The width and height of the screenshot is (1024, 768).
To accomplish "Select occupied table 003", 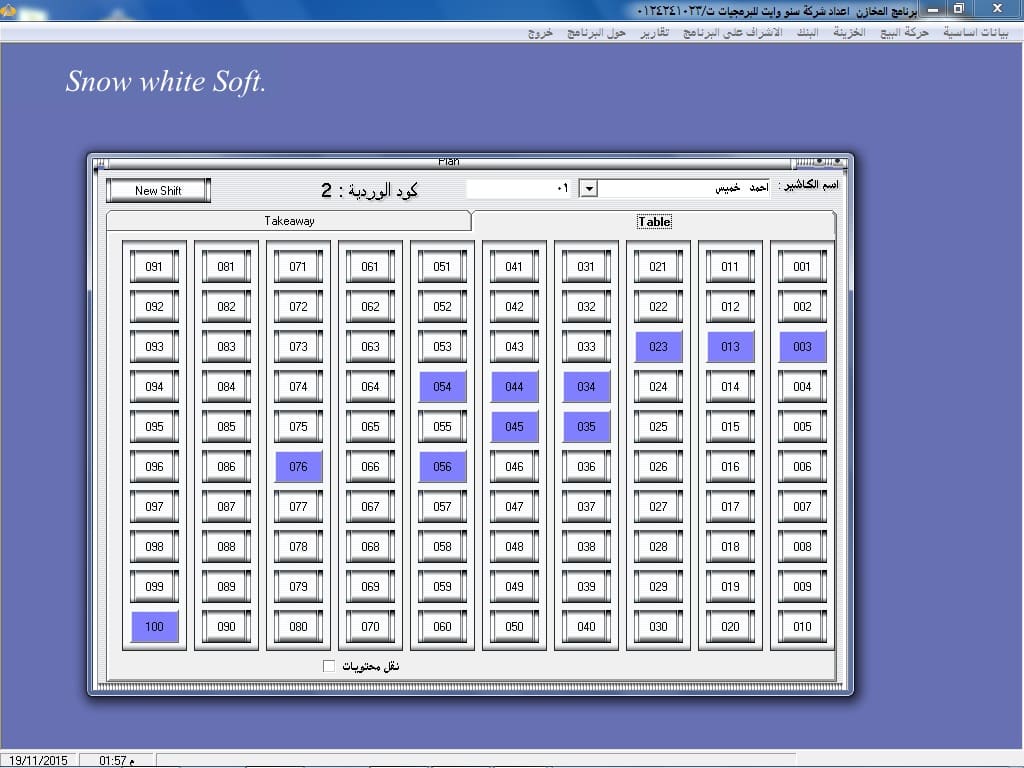I will coord(802,347).
